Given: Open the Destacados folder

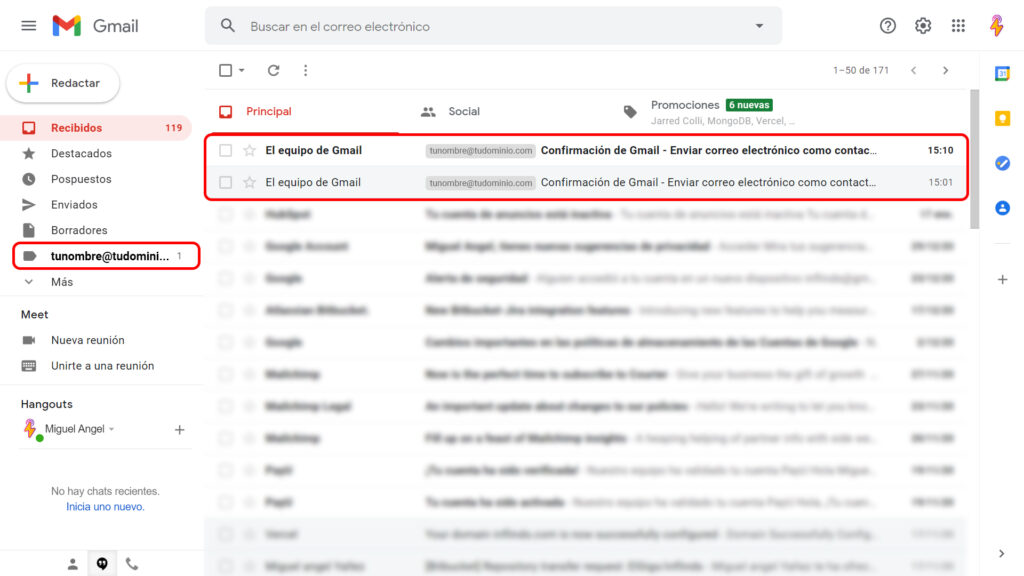Looking at the screenshot, I should point(97,153).
